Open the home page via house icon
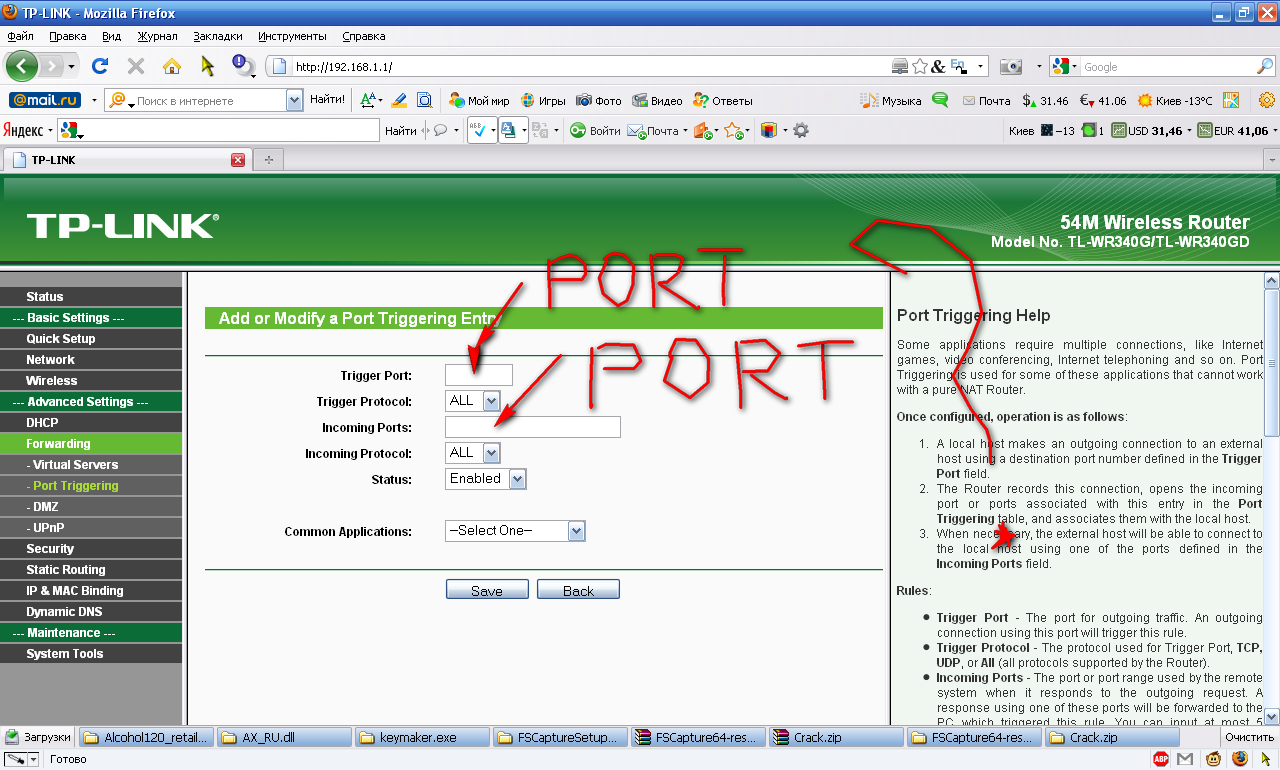This screenshot has height=770, width=1280. 172,66
